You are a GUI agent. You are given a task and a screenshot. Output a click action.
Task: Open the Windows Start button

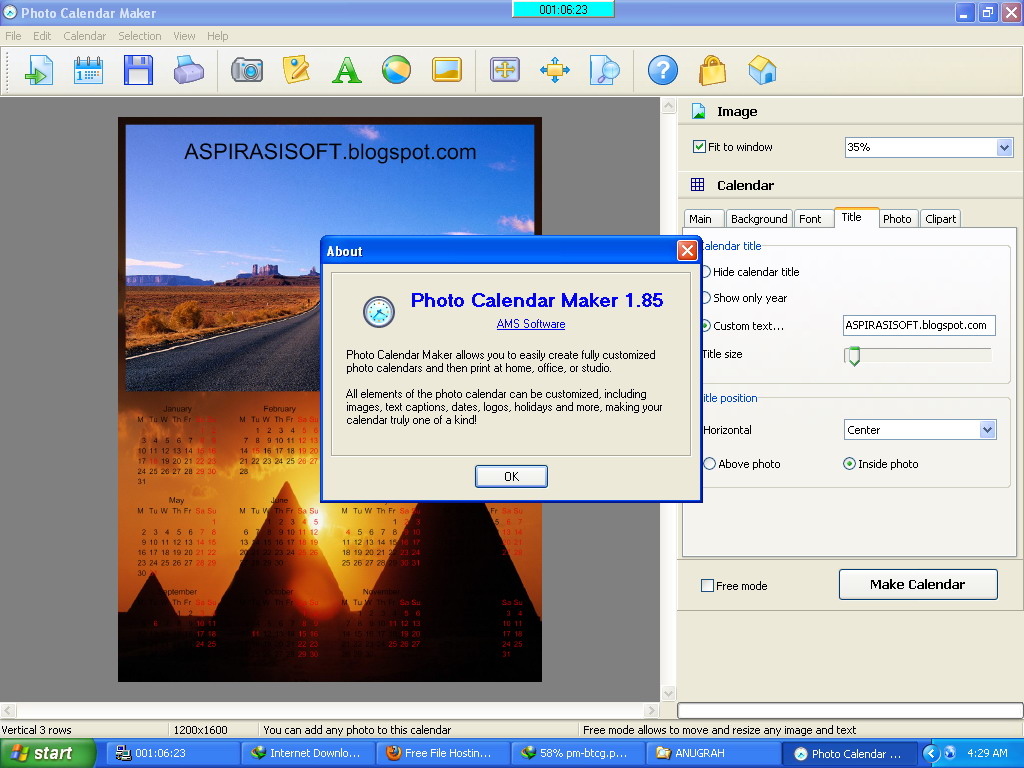pos(48,753)
